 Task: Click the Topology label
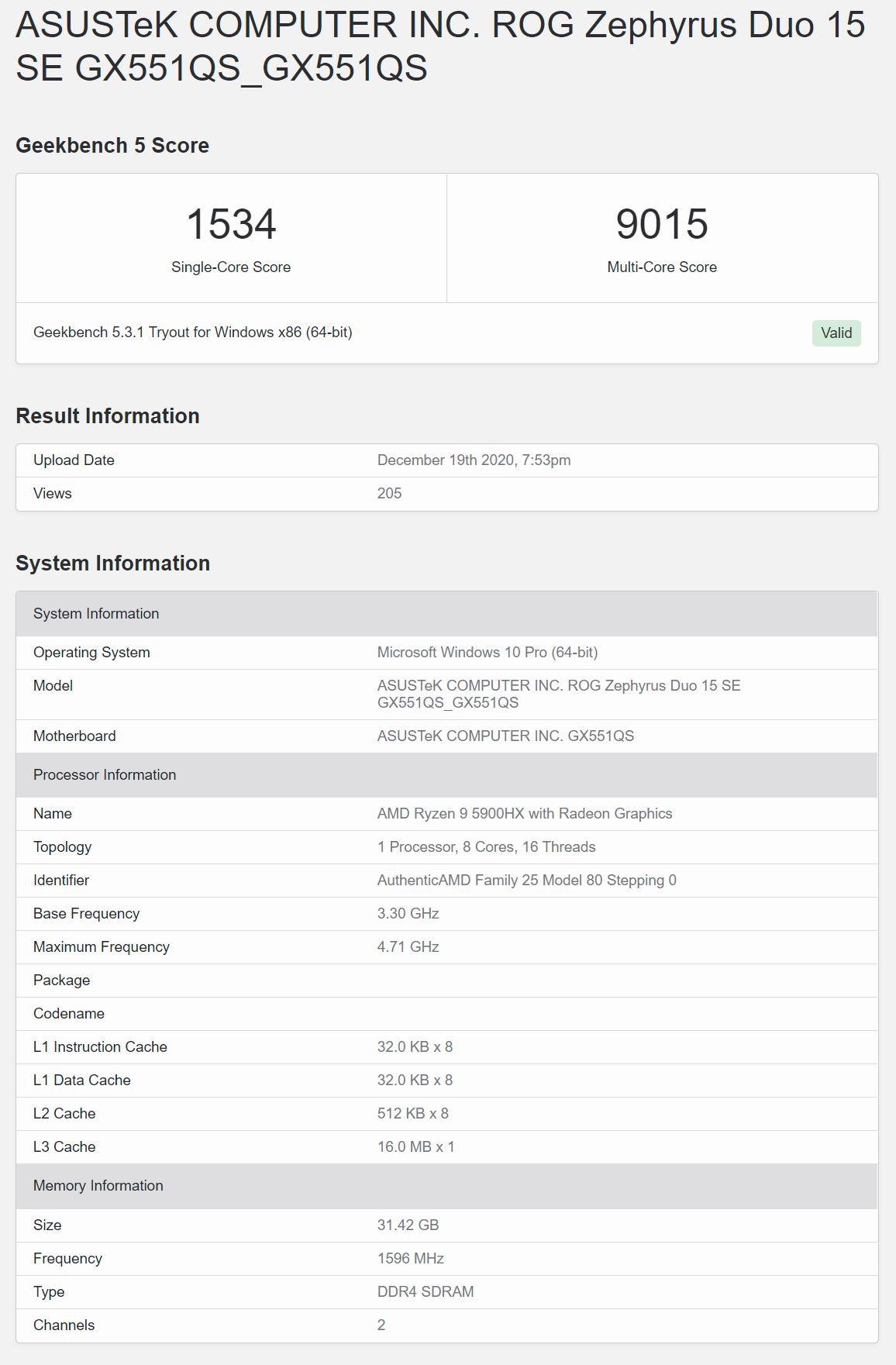pos(62,847)
